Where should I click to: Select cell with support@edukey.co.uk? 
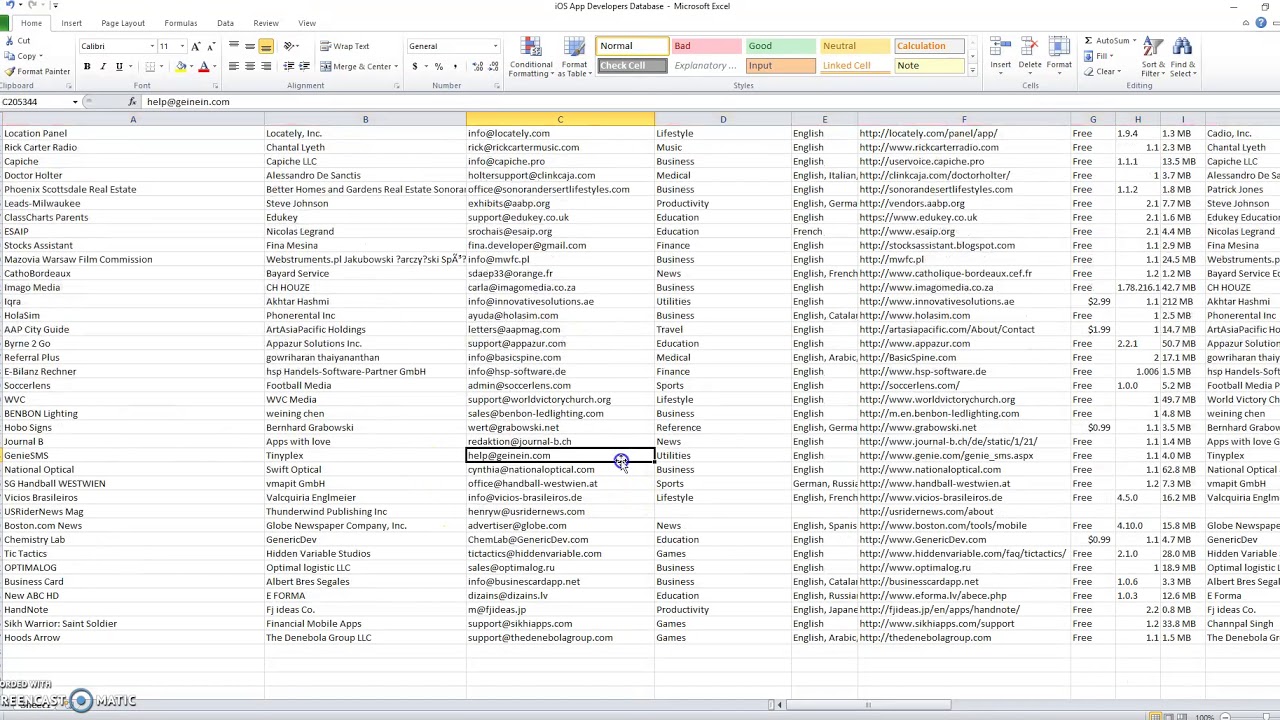click(x=560, y=217)
